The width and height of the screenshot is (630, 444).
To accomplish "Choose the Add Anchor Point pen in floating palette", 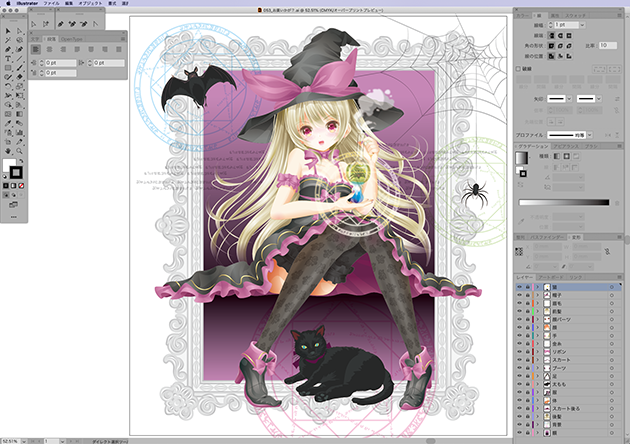I will tap(72, 24).
